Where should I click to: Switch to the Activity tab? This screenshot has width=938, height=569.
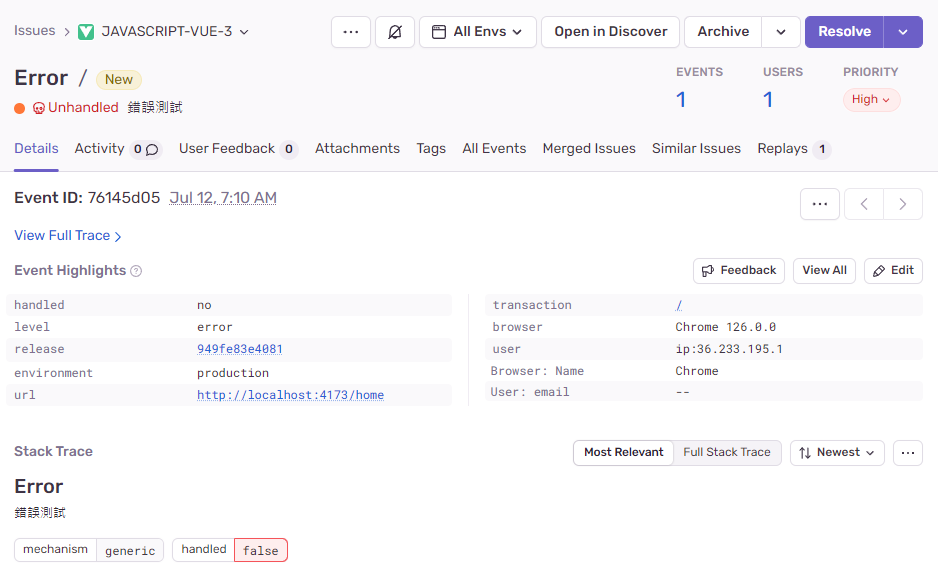coord(99,149)
